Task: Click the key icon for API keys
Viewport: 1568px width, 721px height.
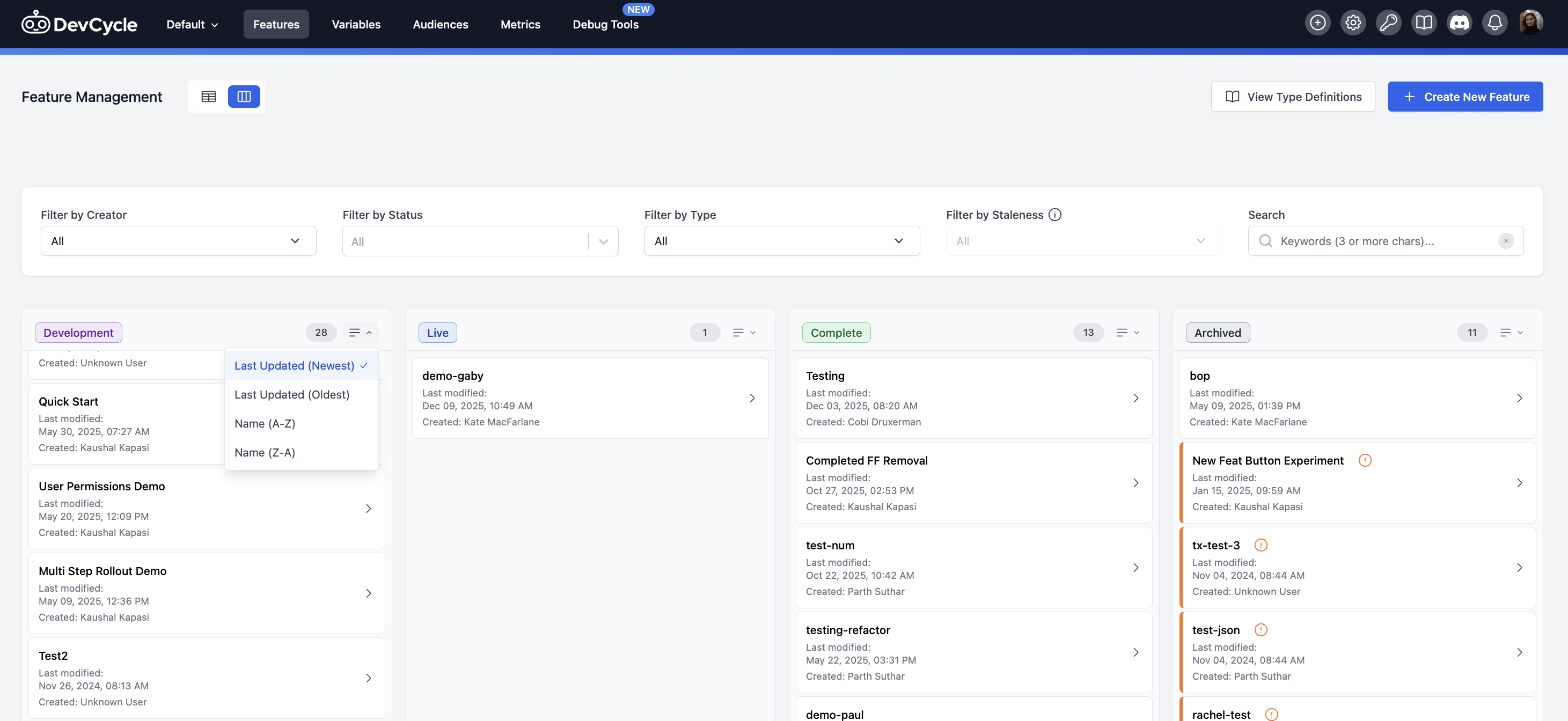Action: pos(1388,23)
